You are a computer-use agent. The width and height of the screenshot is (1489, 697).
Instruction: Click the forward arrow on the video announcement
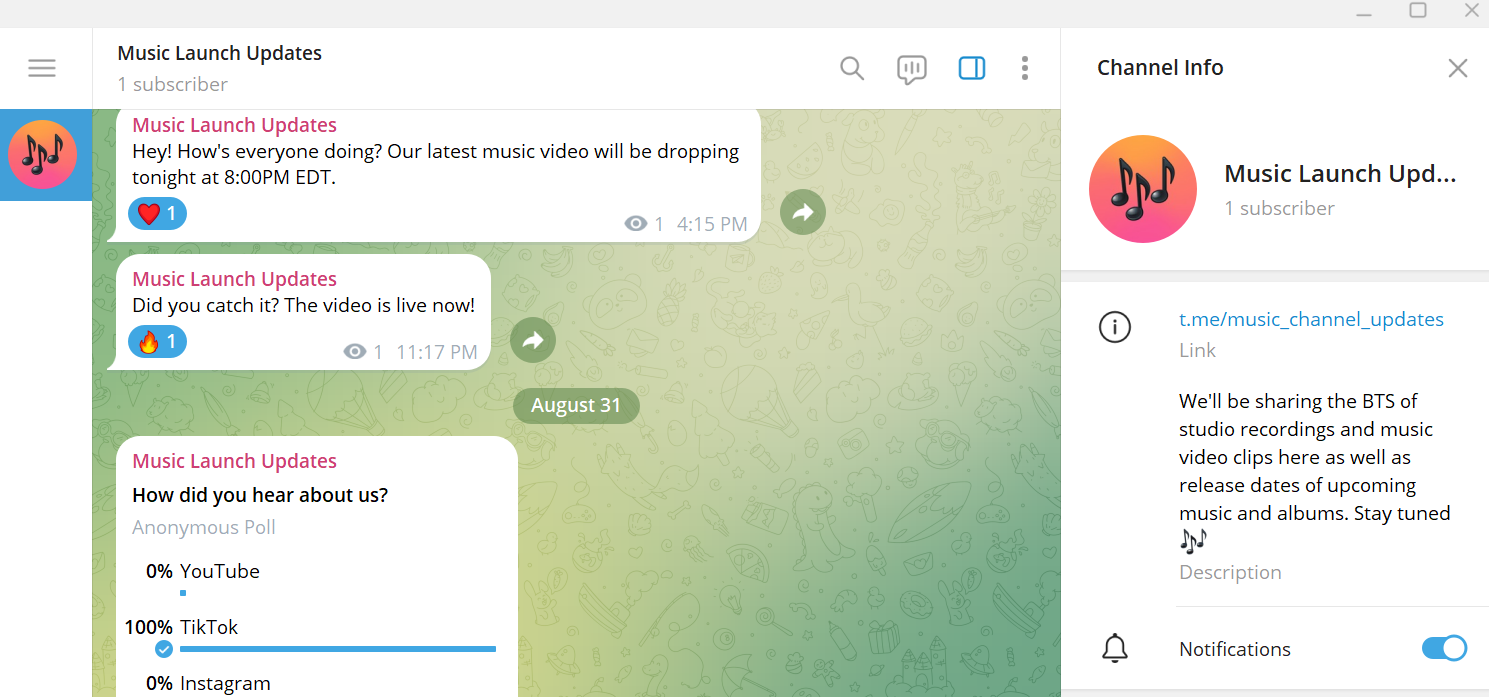point(532,340)
